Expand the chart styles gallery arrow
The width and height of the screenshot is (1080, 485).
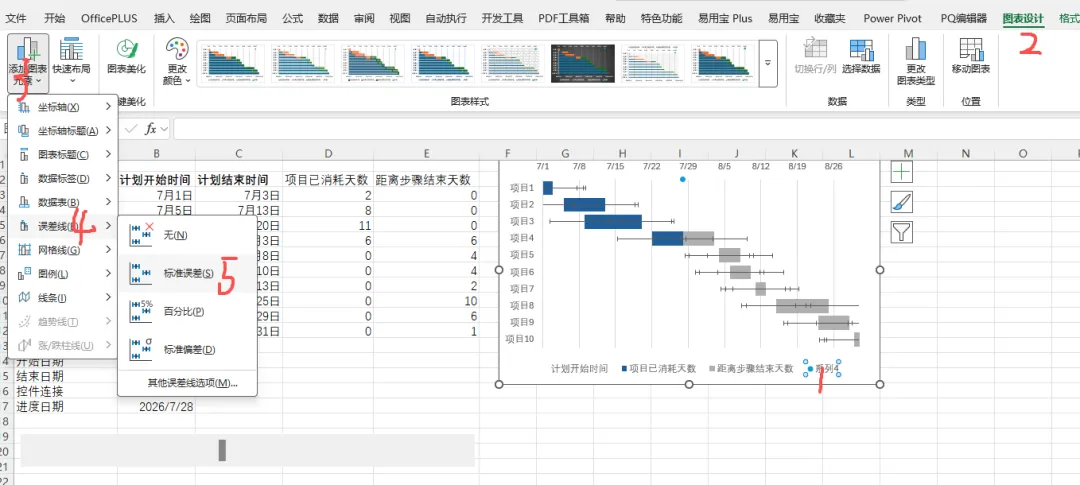coord(768,63)
